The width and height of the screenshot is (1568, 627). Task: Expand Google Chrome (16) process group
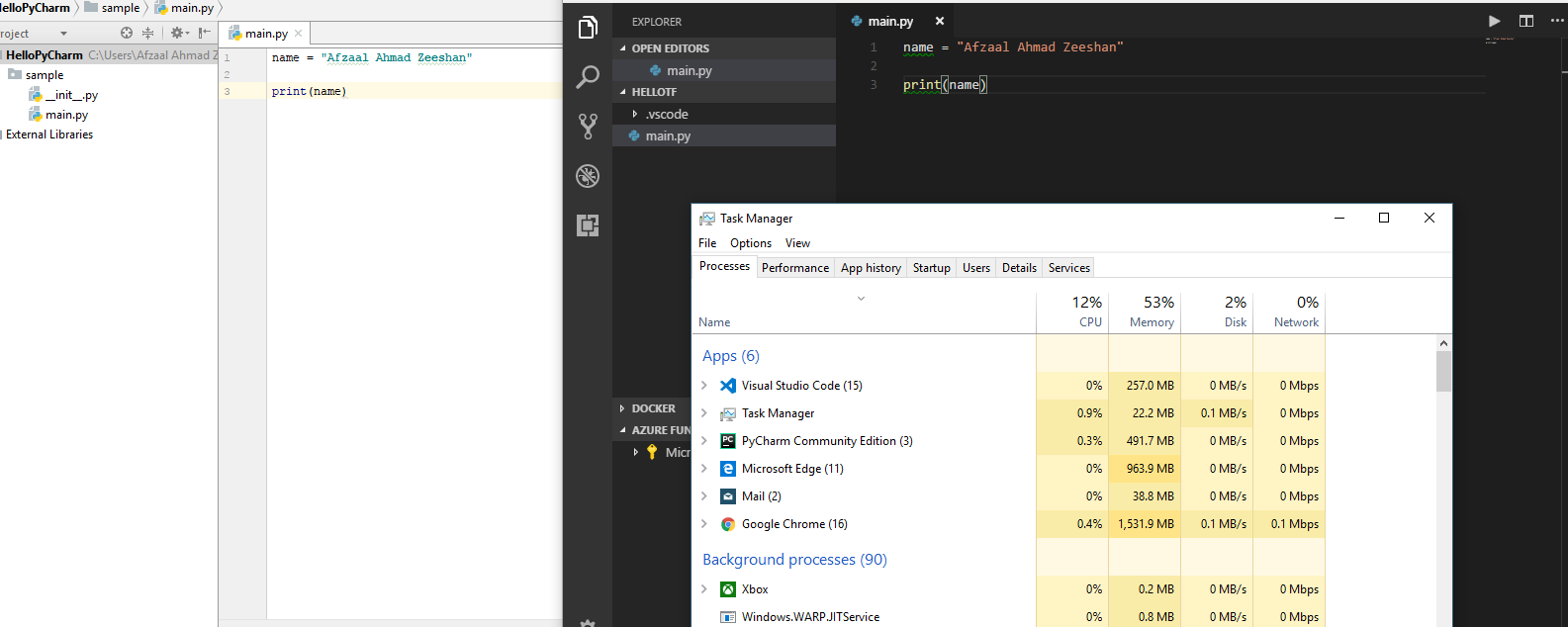[704, 524]
